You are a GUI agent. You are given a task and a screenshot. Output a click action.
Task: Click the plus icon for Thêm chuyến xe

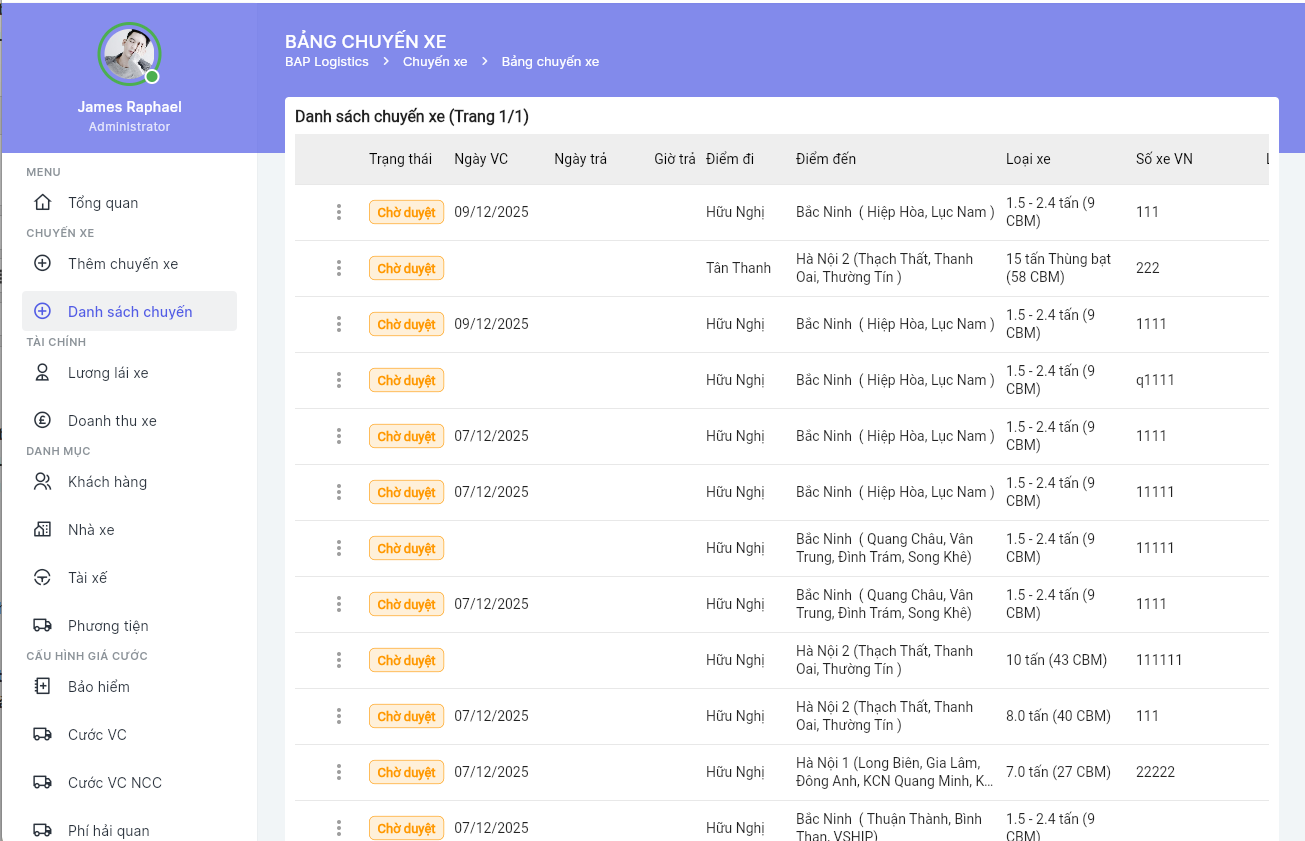coord(42,264)
